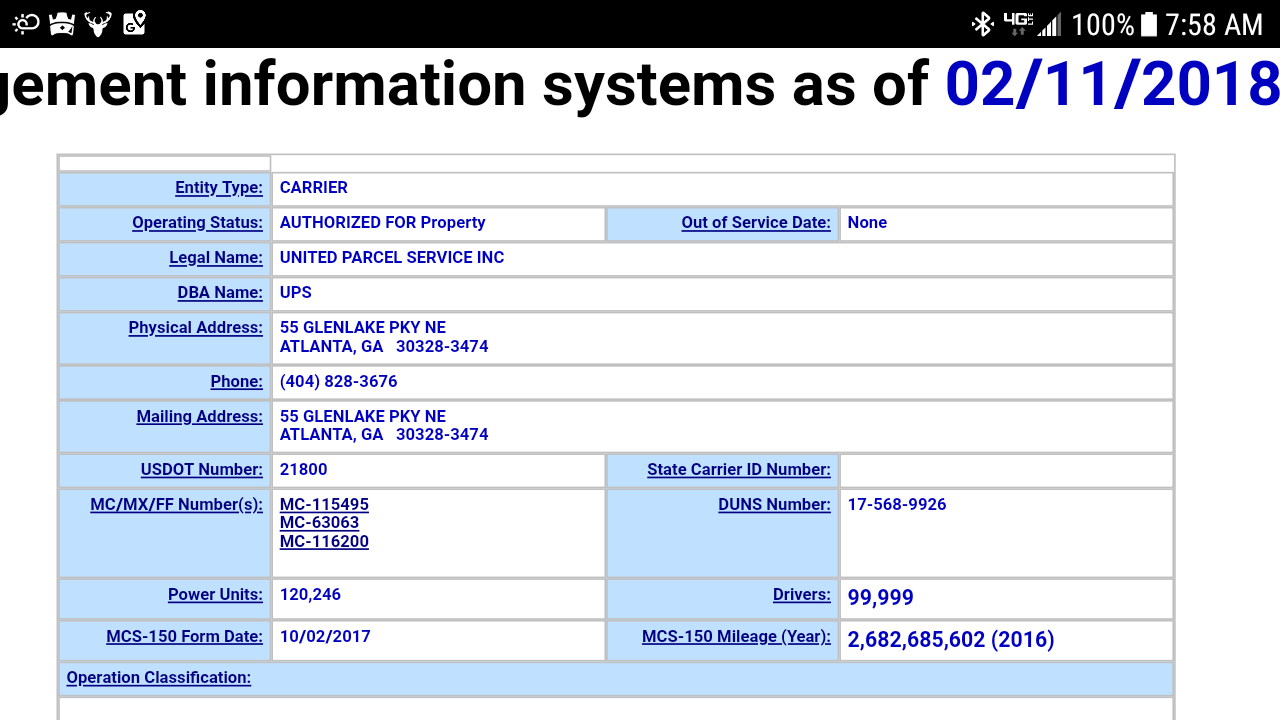
Task: Open the Power Units link
Action: (215, 595)
